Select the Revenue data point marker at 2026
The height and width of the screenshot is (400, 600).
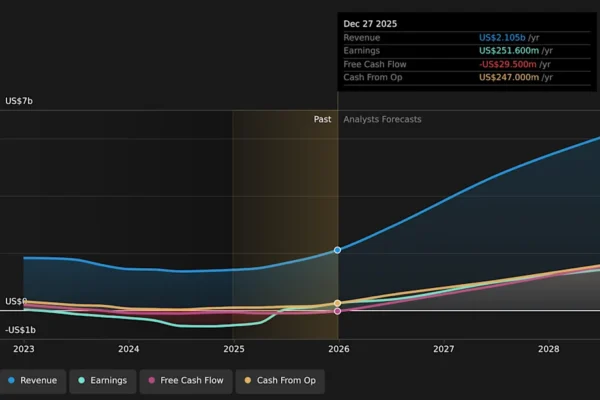pos(338,250)
